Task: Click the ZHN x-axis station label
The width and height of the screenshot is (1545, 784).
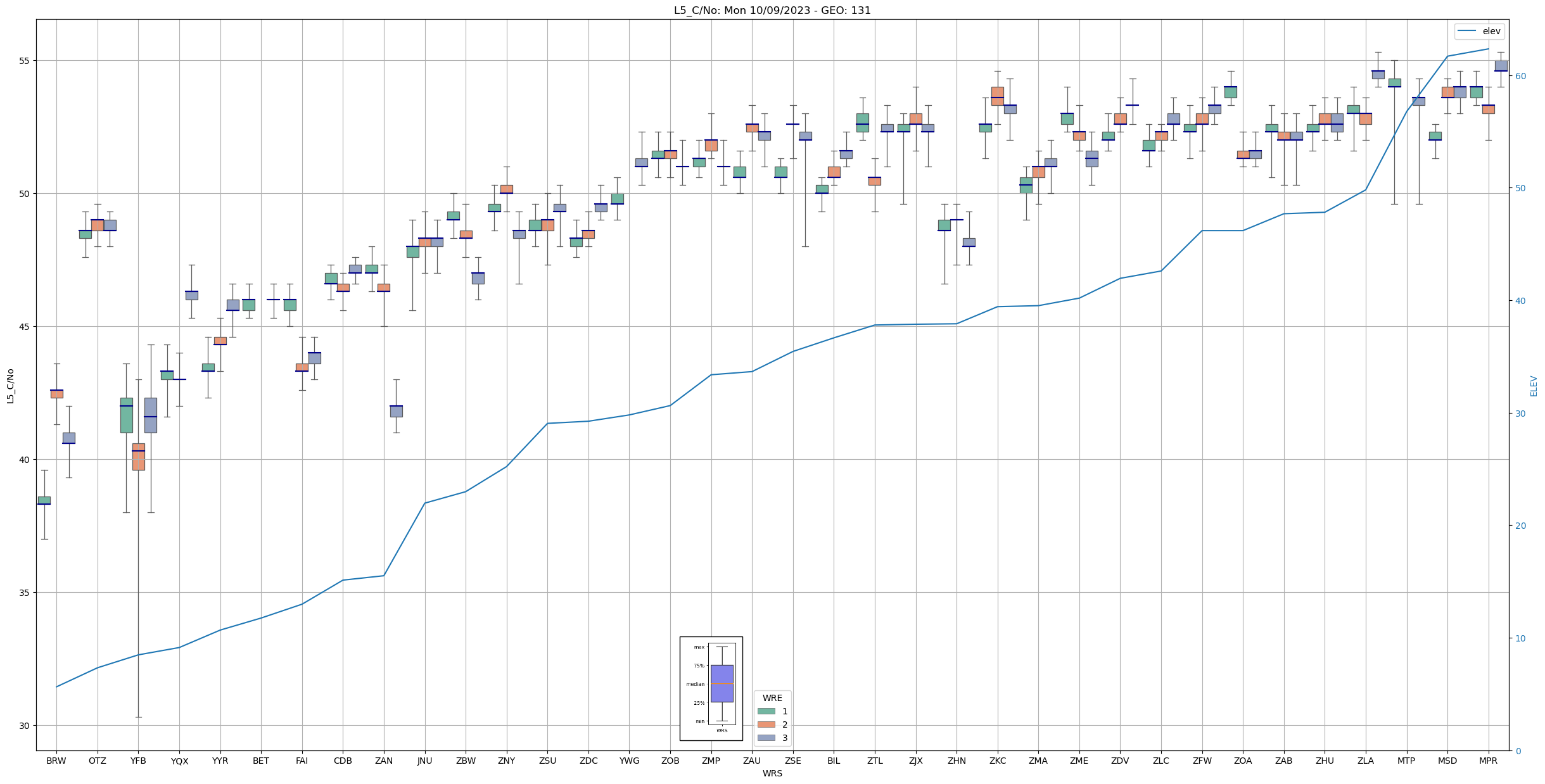Action: point(957,761)
